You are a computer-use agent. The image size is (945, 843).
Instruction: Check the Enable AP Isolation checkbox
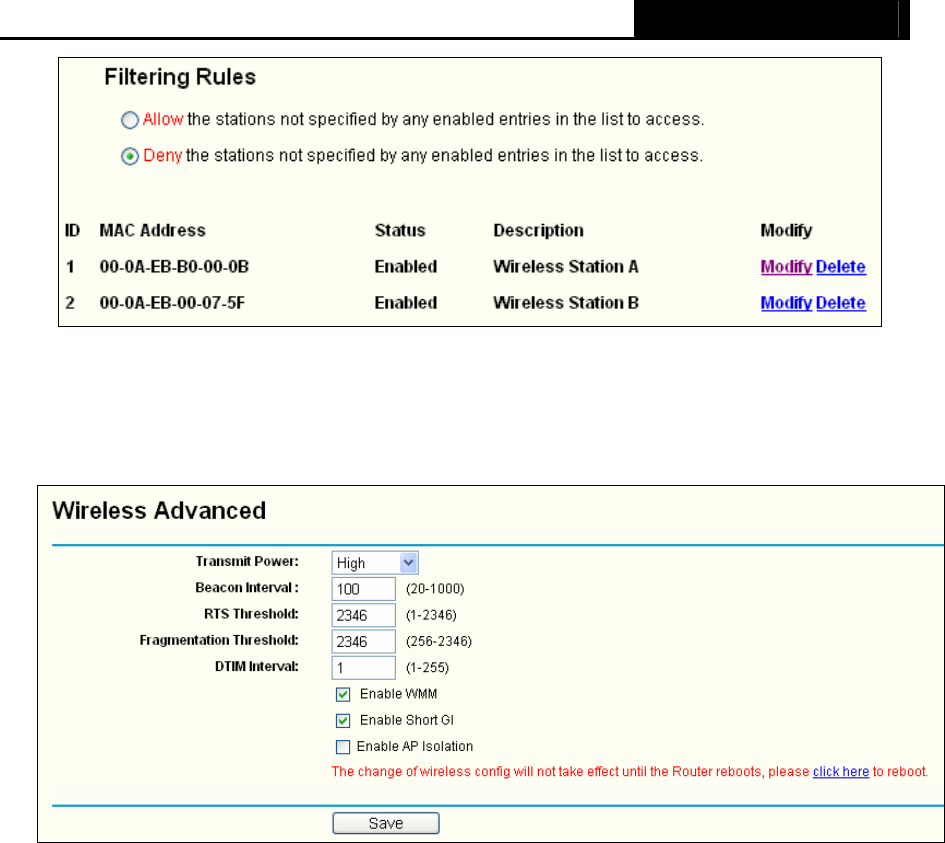(343, 747)
